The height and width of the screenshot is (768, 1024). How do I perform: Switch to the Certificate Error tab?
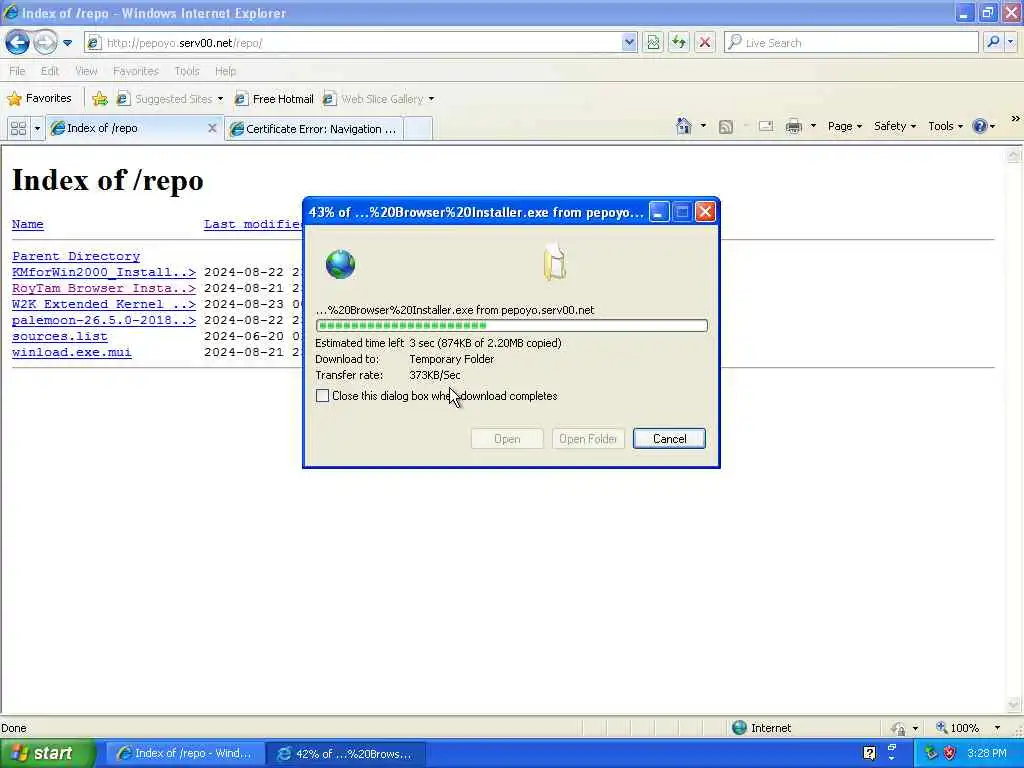[x=315, y=129]
